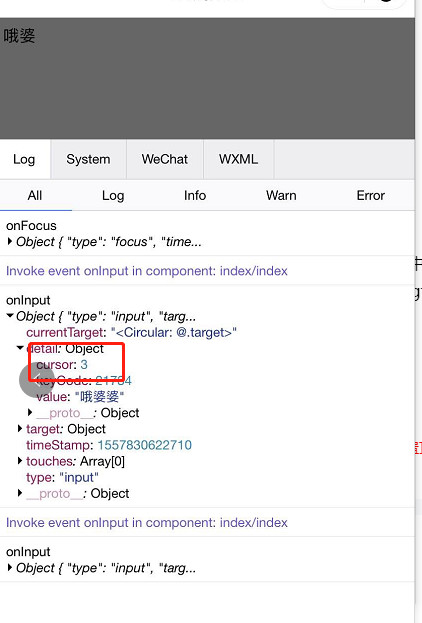This screenshot has width=422, height=623.
Task: Filter console by Log level
Action: [113, 195]
